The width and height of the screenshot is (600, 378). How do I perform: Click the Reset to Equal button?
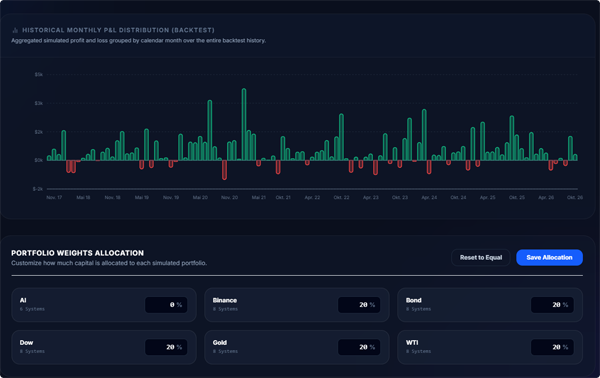(x=481, y=257)
